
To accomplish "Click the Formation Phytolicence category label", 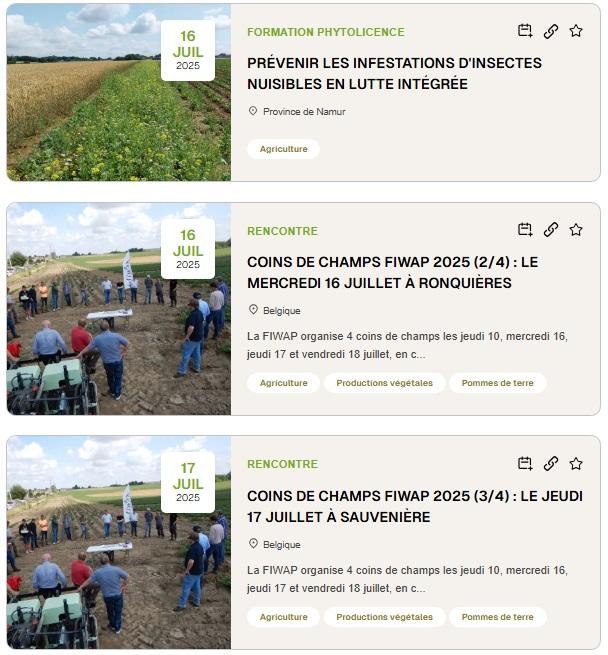I will (x=326, y=32).
